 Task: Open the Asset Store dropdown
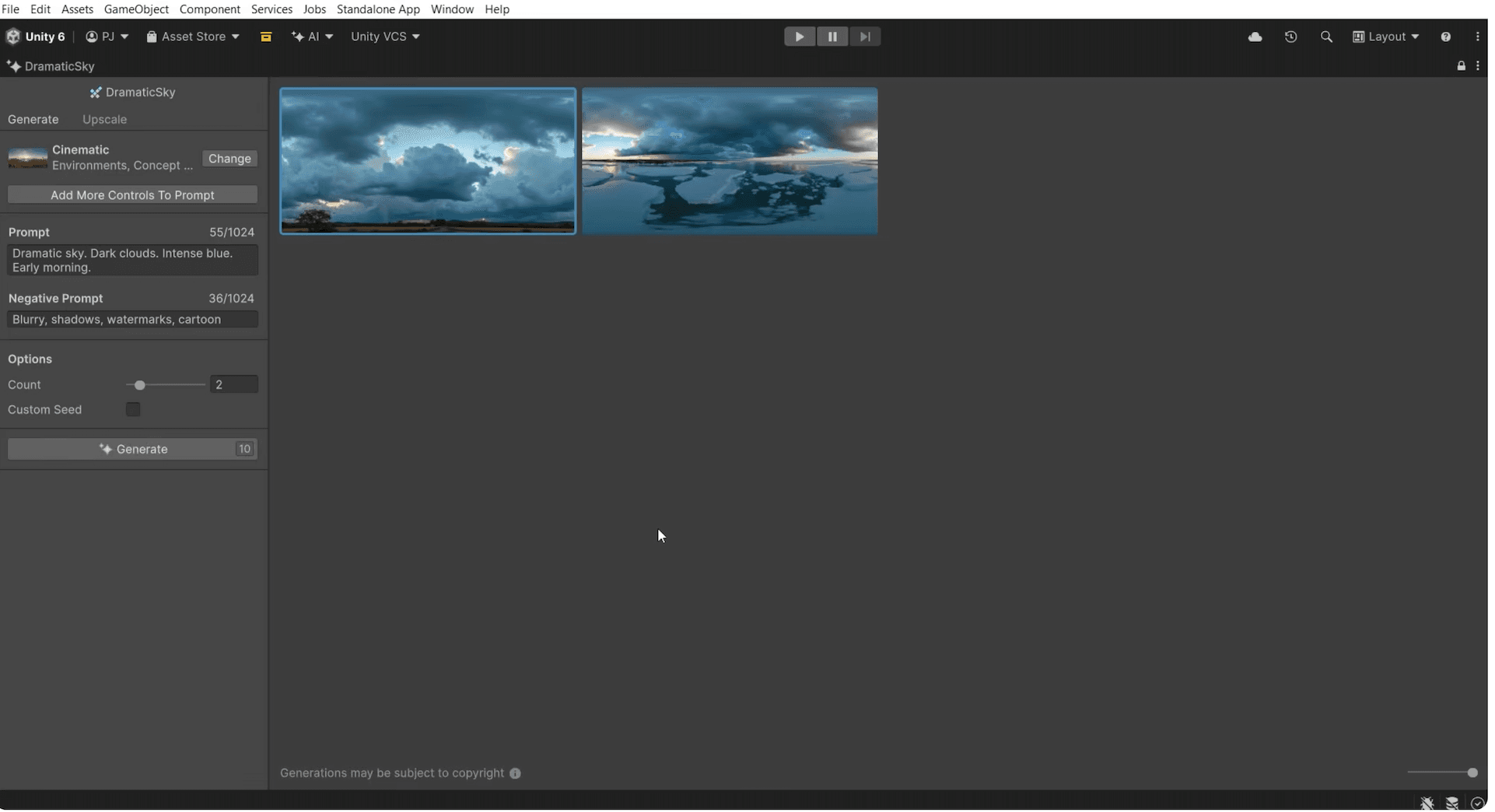pyautogui.click(x=193, y=37)
